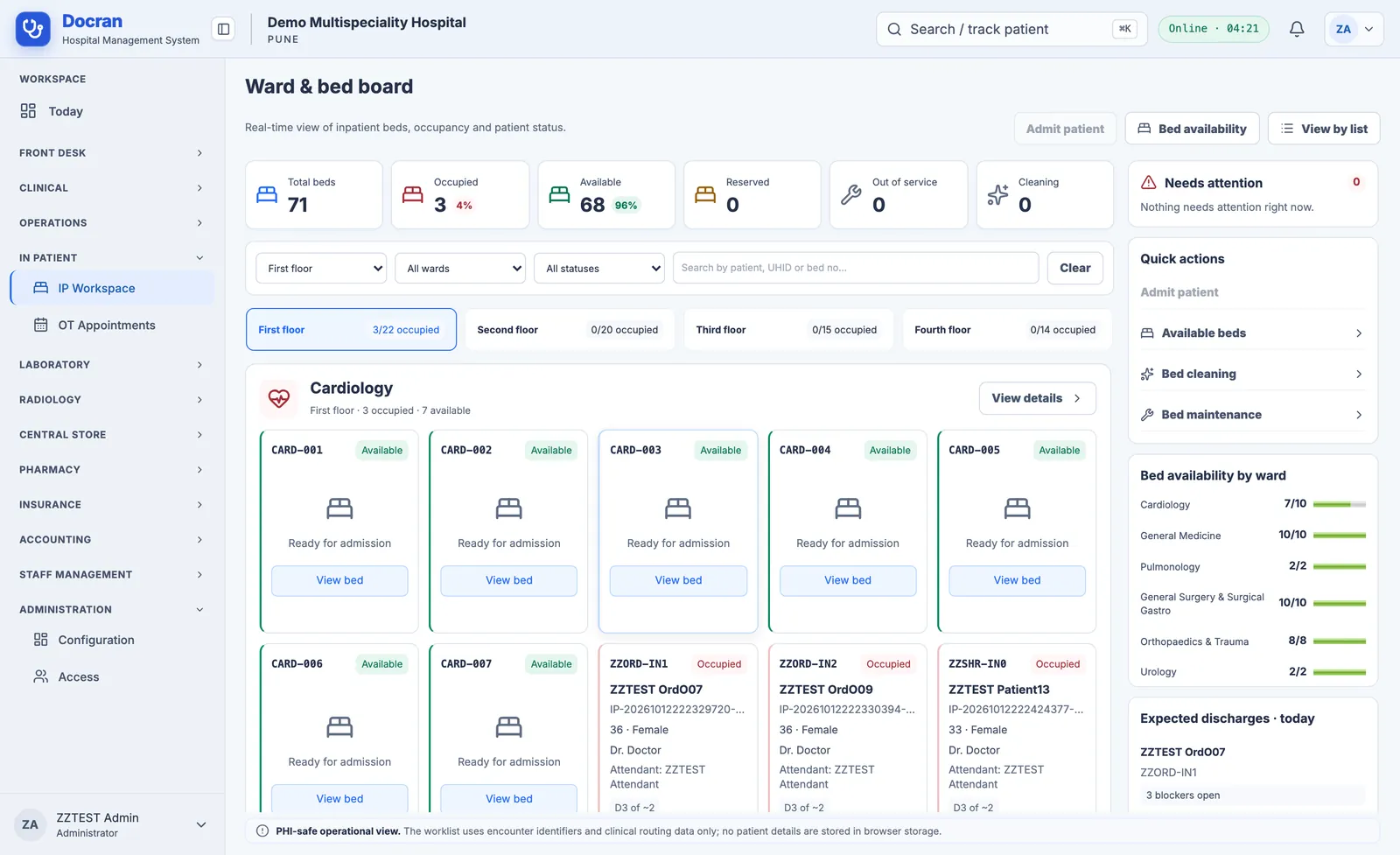1400x855 pixels.
Task: Clear the applied filters
Action: [1074, 268]
